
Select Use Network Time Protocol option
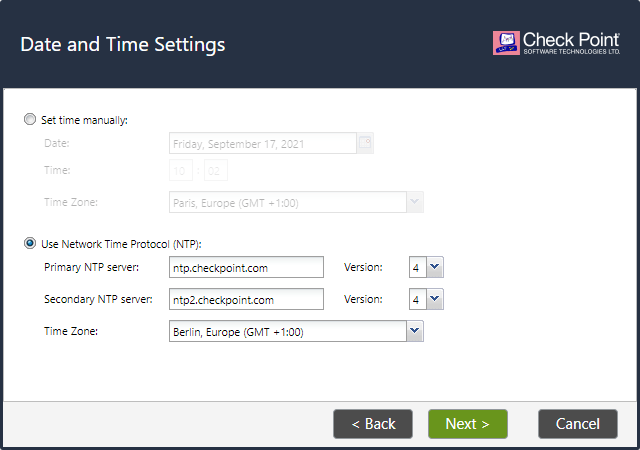(x=30, y=243)
